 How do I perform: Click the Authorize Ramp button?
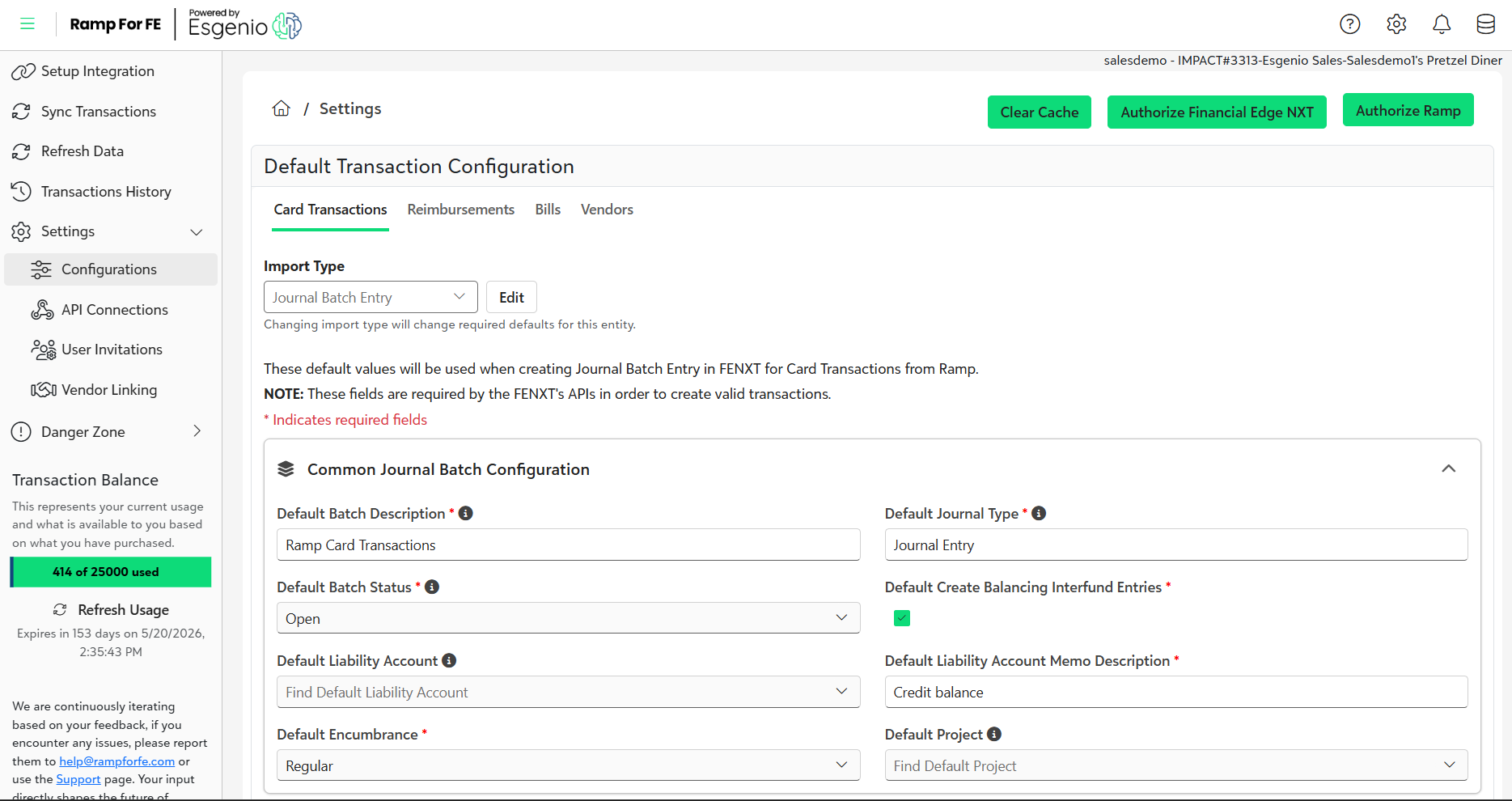(1408, 111)
